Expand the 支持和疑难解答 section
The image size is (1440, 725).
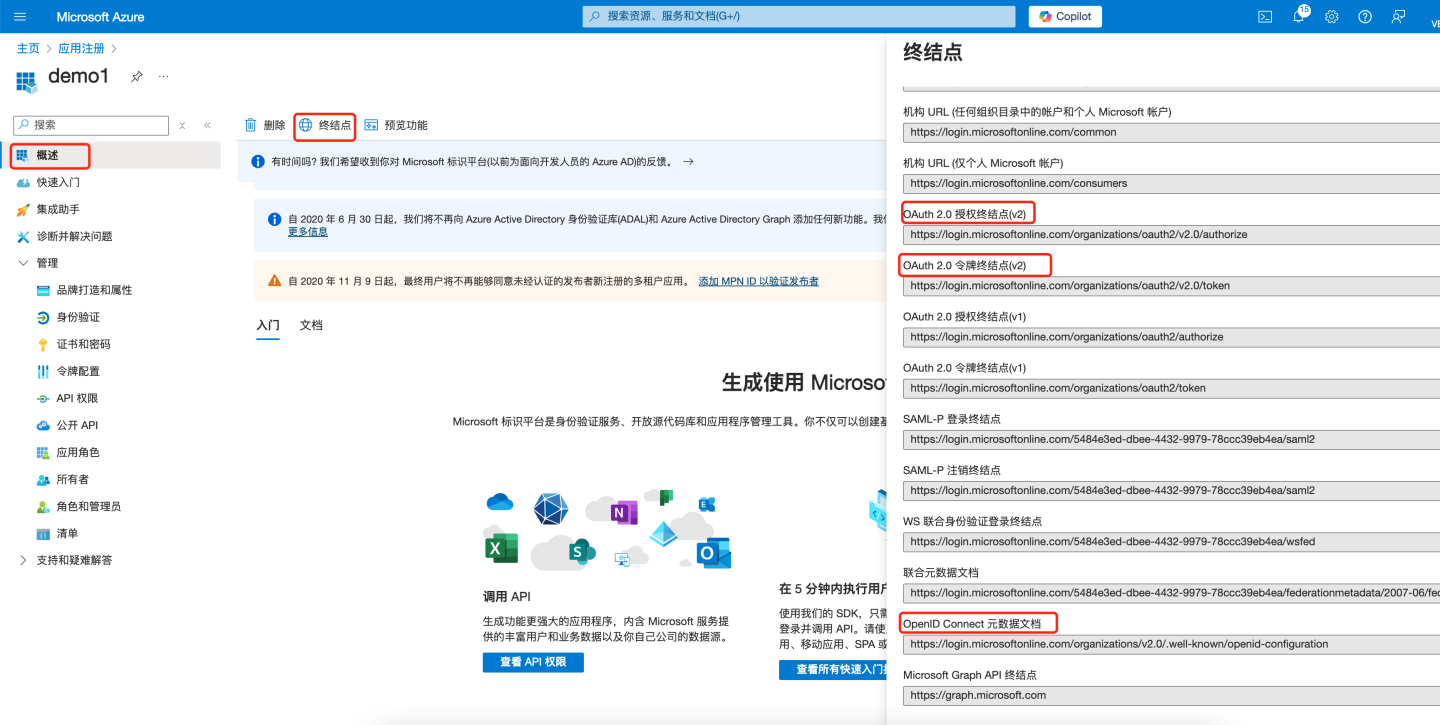pyautogui.click(x=24, y=560)
